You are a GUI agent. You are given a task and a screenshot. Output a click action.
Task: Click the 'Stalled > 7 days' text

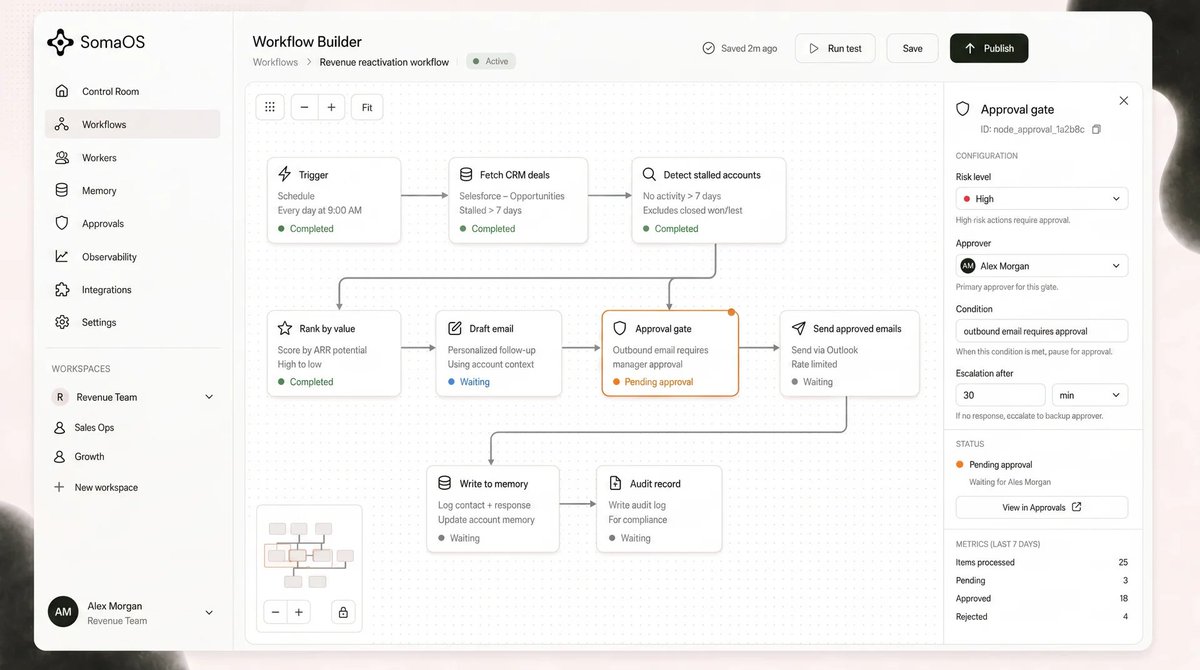[x=490, y=210]
